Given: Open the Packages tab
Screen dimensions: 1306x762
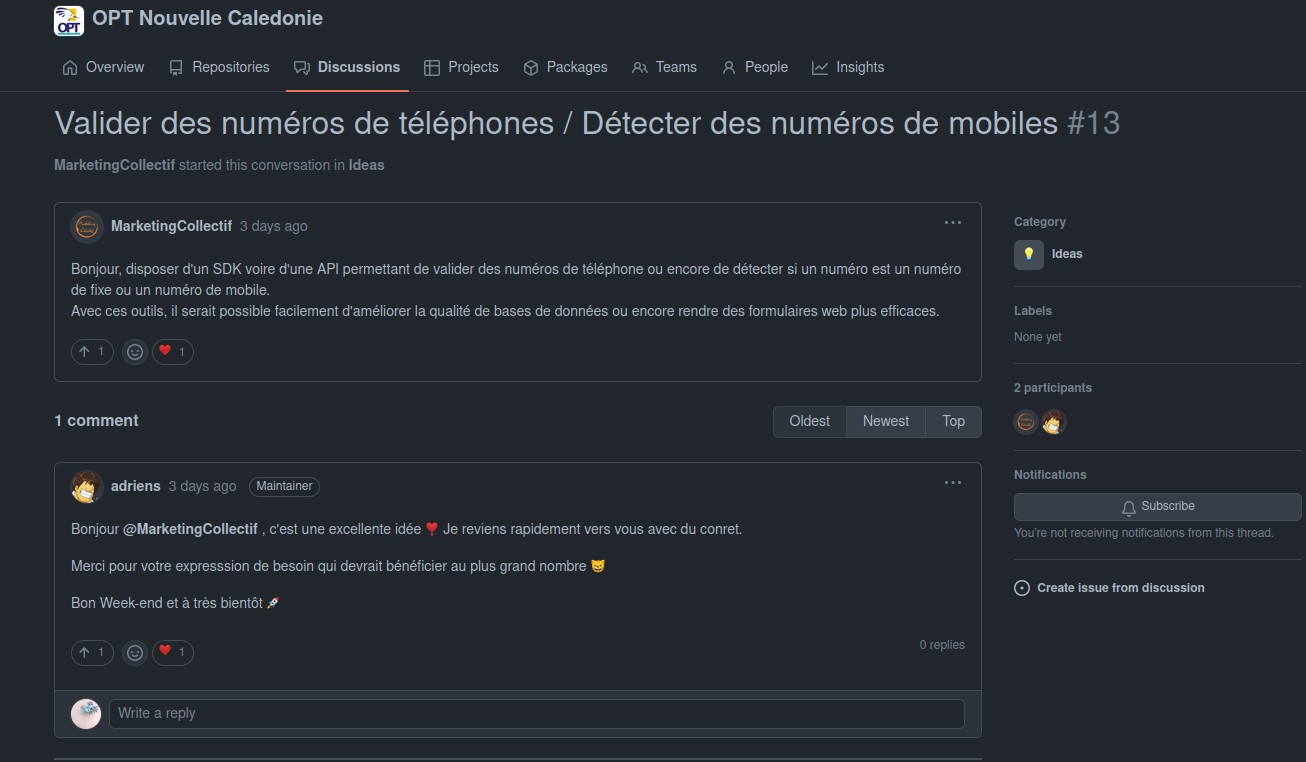Looking at the screenshot, I should [x=565, y=67].
